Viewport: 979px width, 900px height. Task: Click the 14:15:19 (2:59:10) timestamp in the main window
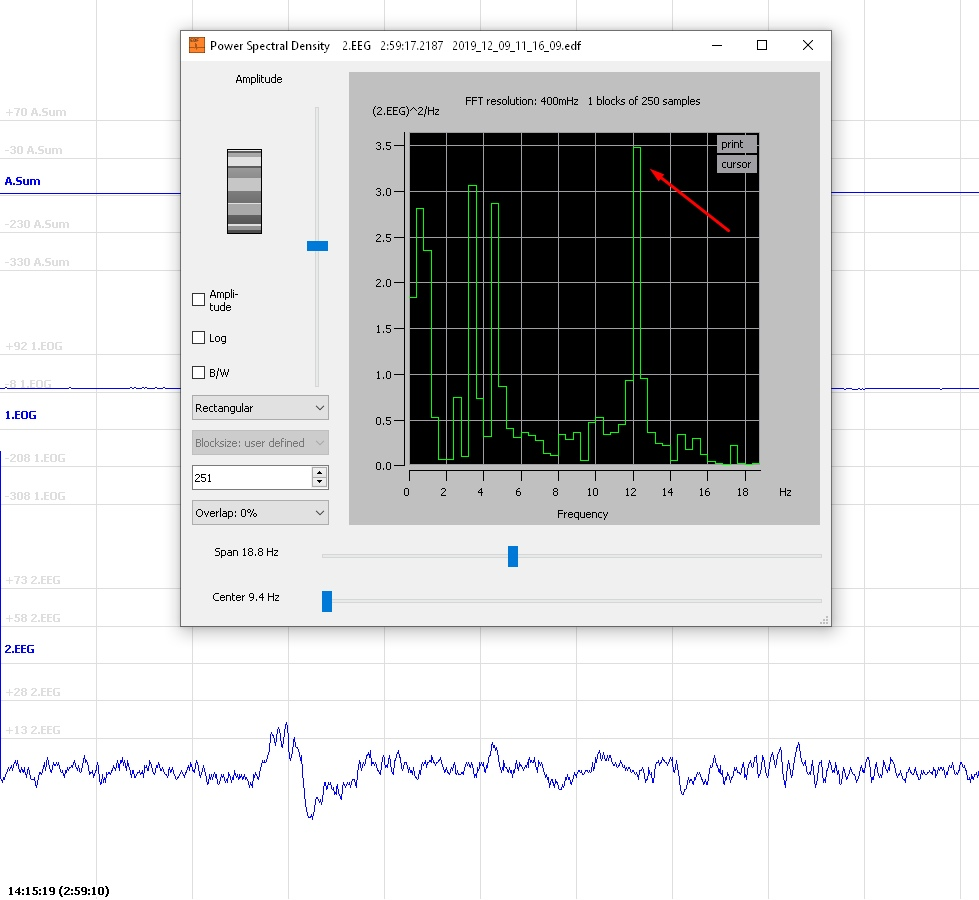point(59,891)
